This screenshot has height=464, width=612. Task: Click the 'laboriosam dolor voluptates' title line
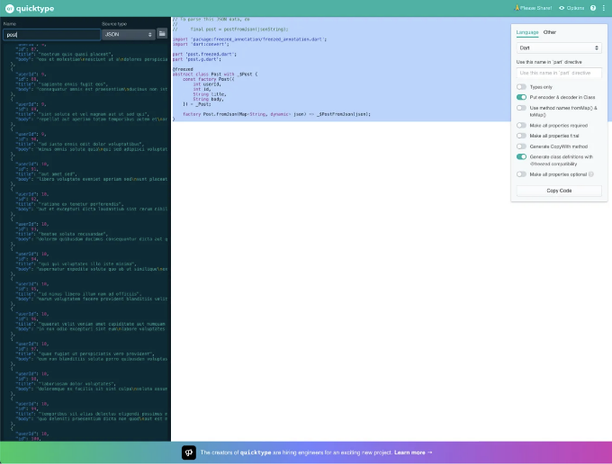click(x=66, y=384)
